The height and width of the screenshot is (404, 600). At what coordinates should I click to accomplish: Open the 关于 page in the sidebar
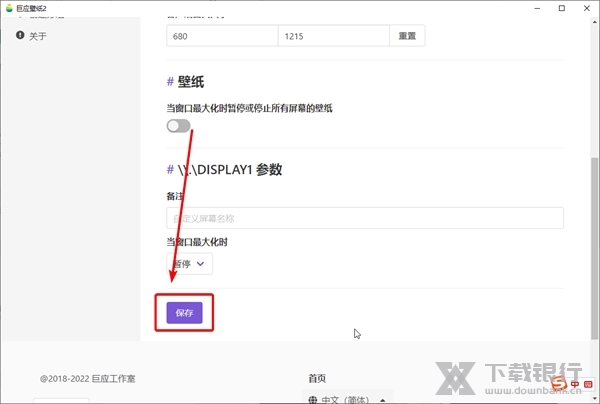[x=38, y=36]
